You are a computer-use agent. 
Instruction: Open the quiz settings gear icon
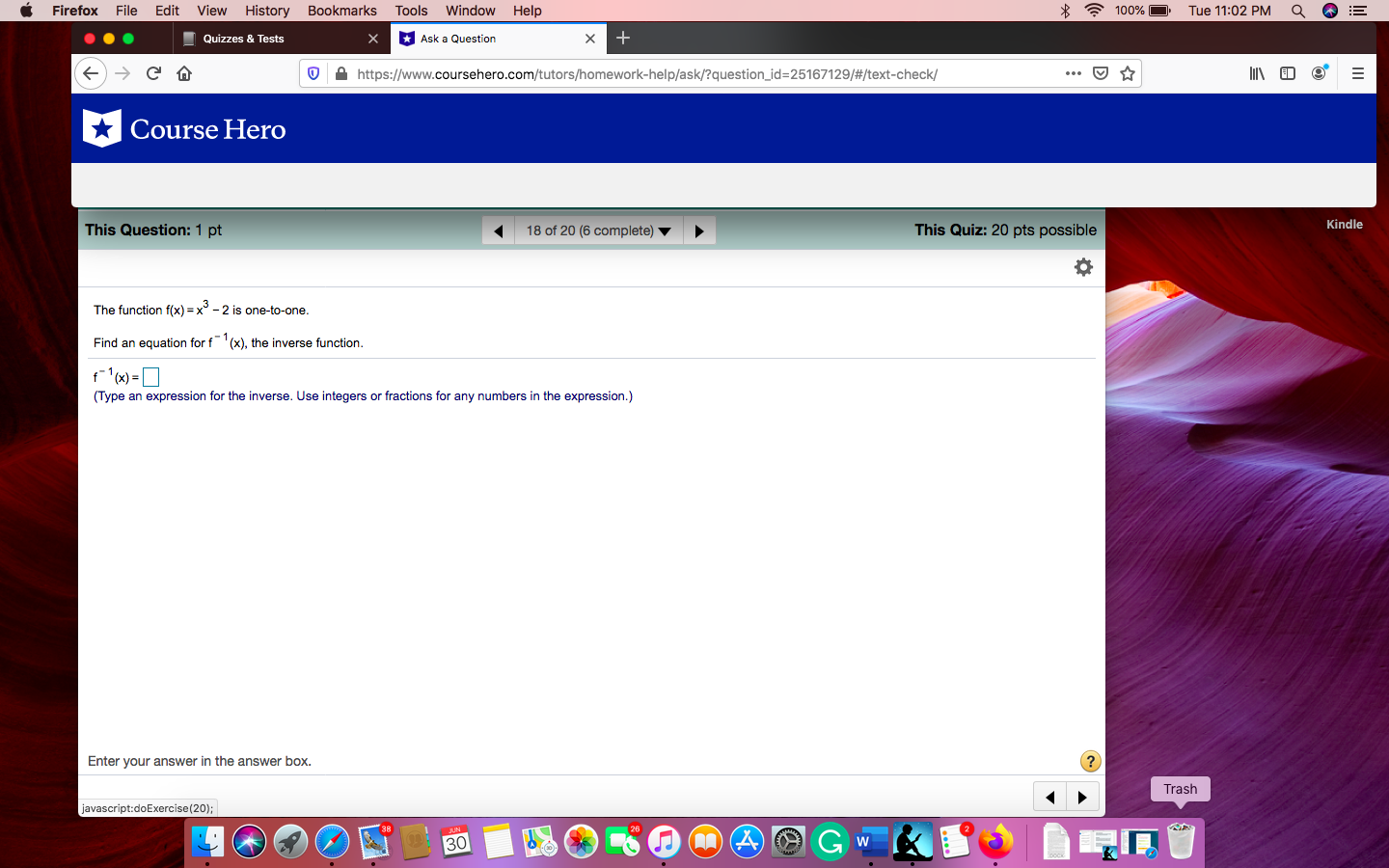click(x=1084, y=267)
